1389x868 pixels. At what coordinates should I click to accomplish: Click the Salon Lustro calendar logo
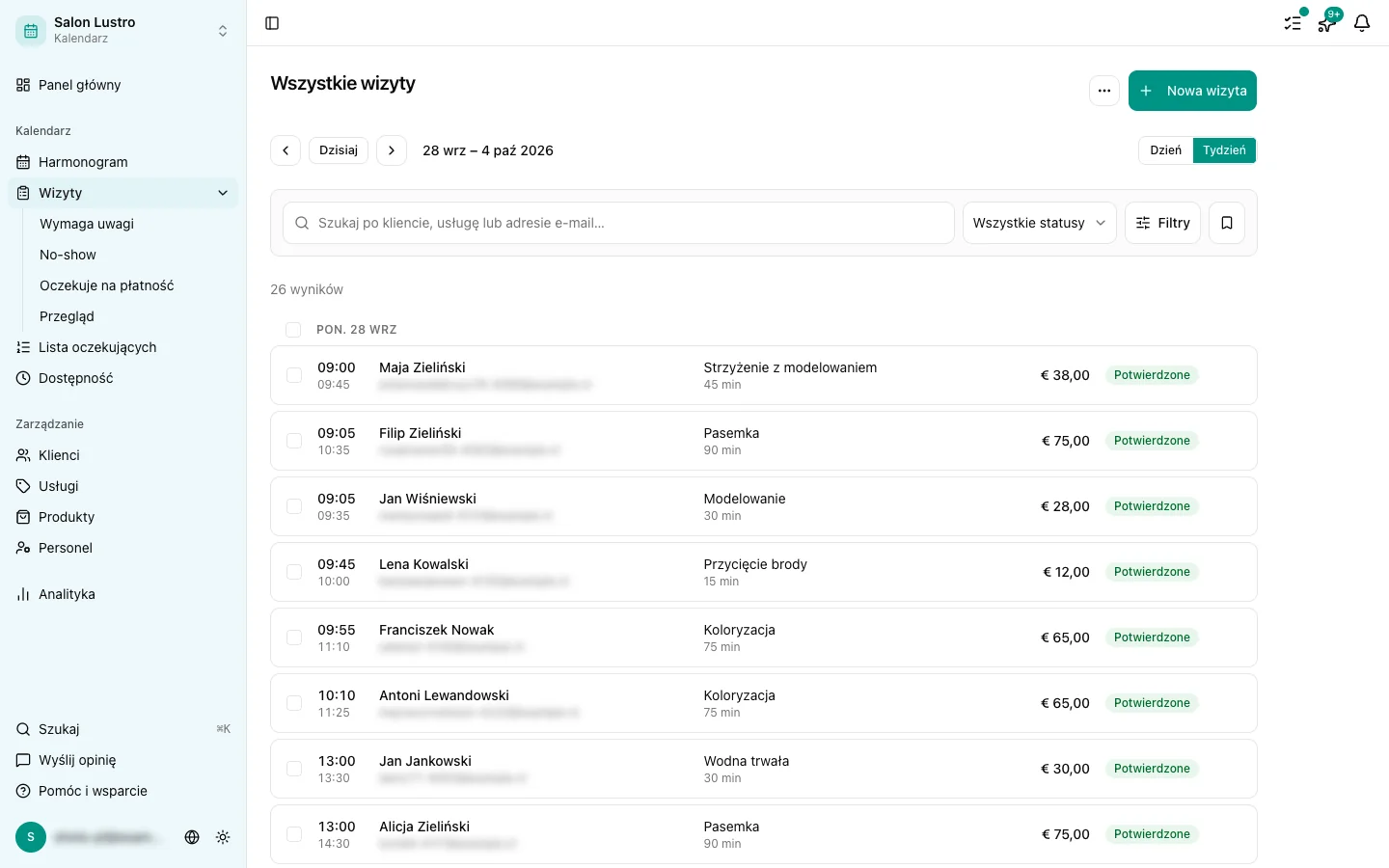tap(31, 31)
